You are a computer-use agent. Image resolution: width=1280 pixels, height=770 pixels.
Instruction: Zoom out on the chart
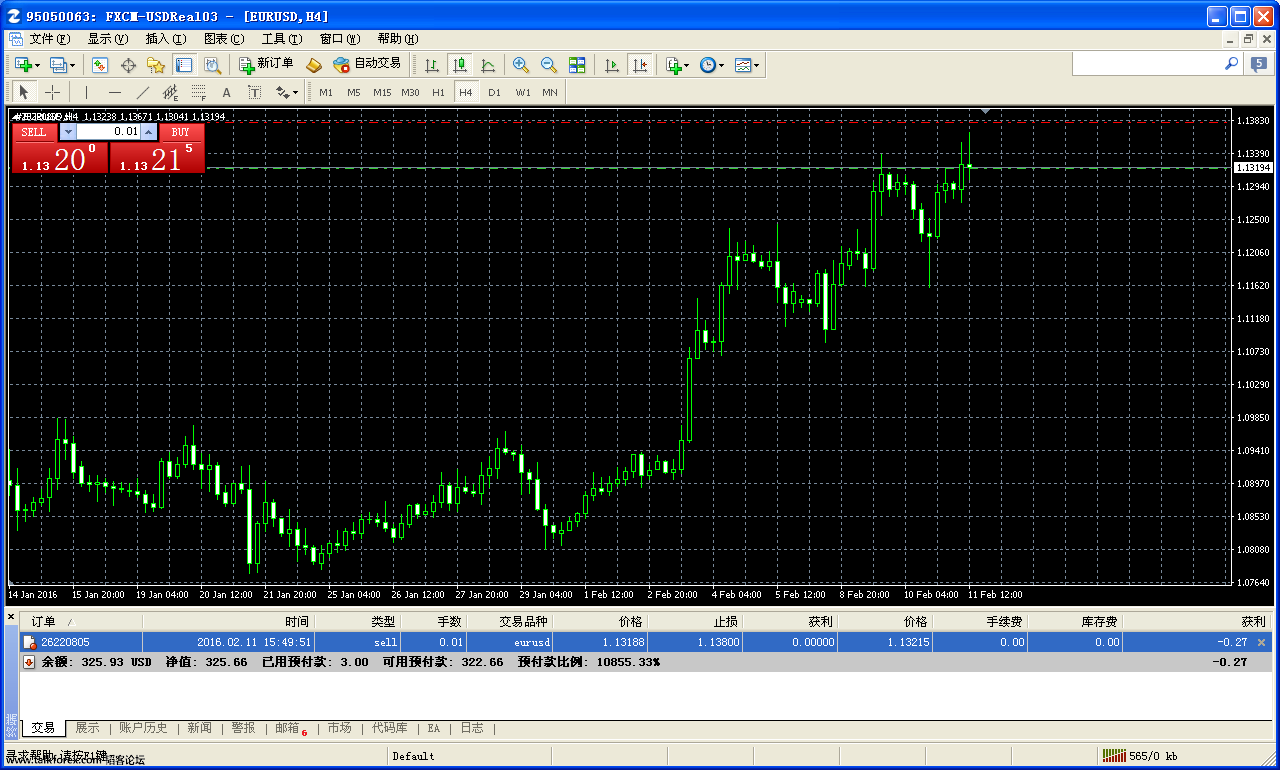pyautogui.click(x=549, y=65)
